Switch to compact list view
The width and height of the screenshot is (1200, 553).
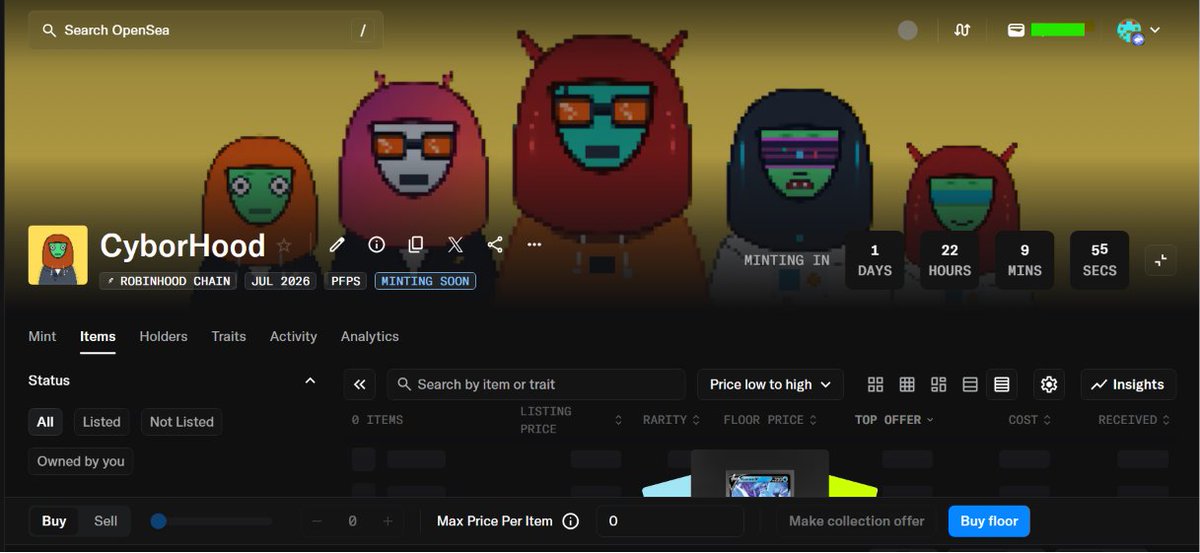click(x=970, y=384)
